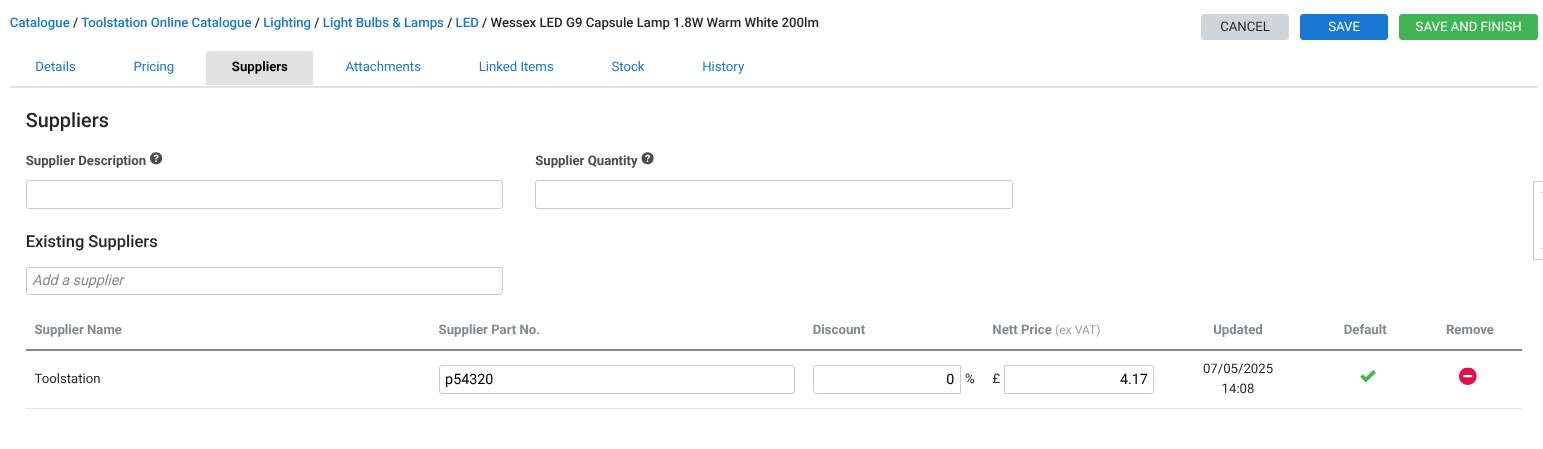Viewport: 1543px width, 449px height.
Task: Remove the Toolstation supplier
Action: (x=1467, y=376)
